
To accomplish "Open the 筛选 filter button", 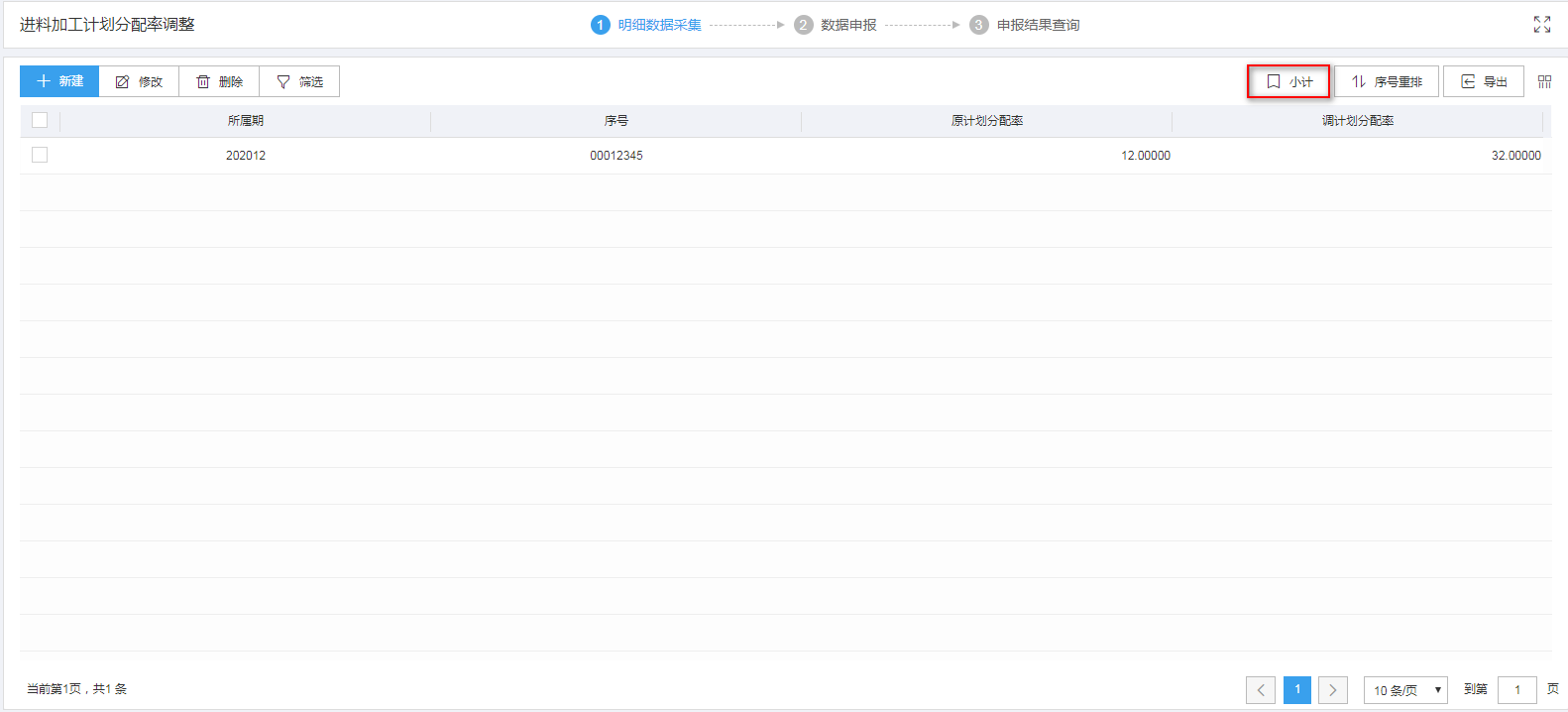I will click(x=299, y=81).
